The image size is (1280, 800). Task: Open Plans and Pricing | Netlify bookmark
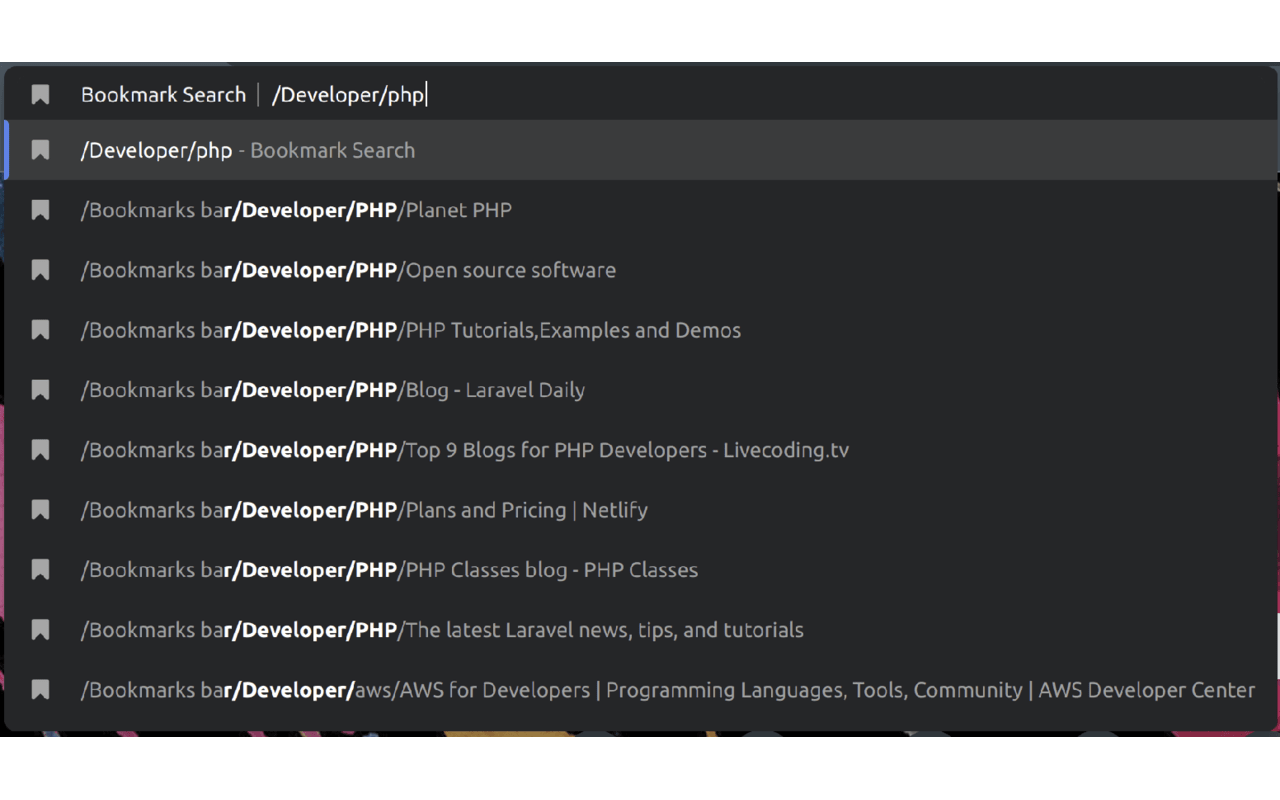click(x=364, y=510)
